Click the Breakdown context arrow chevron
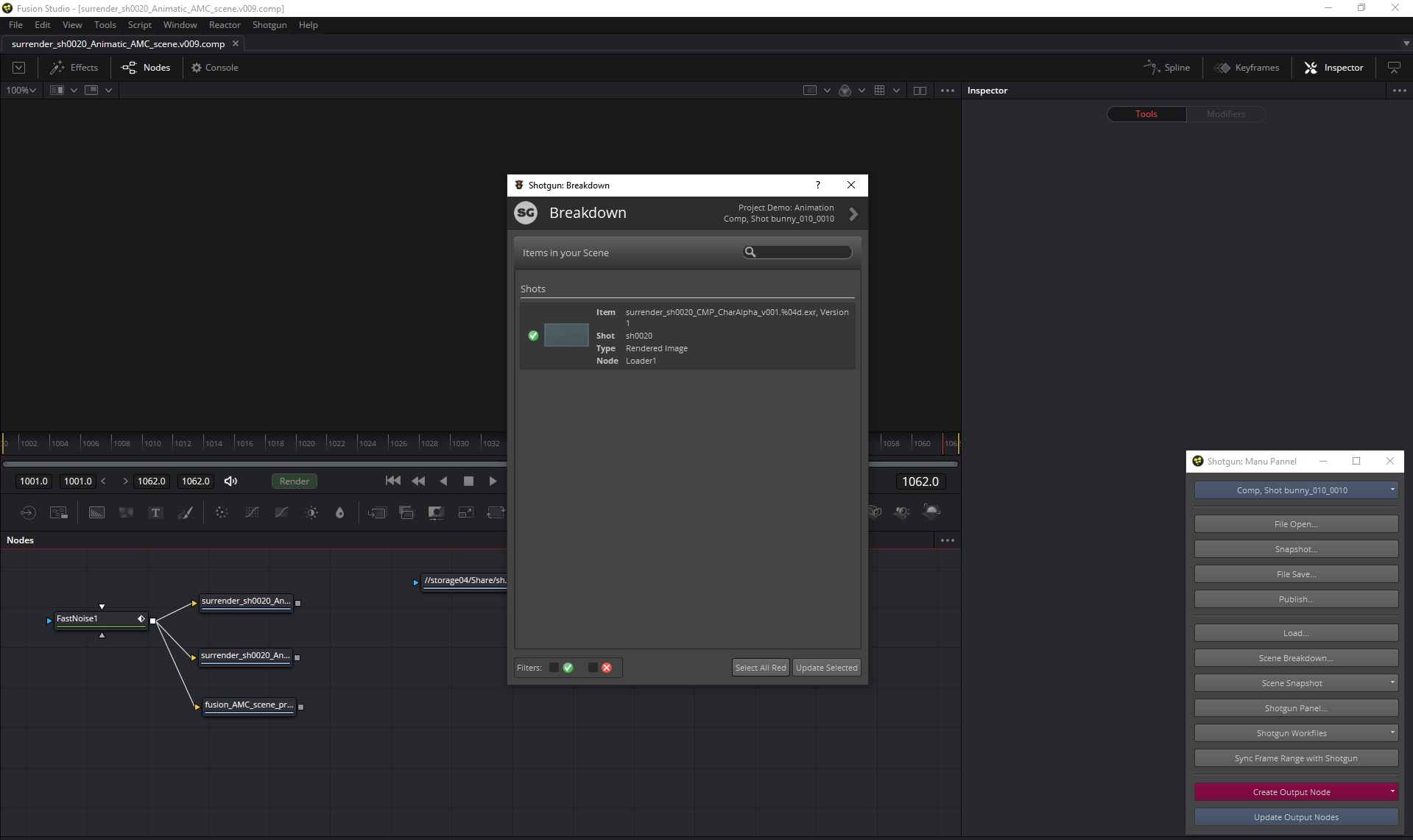The height and width of the screenshot is (840, 1413). (x=853, y=214)
